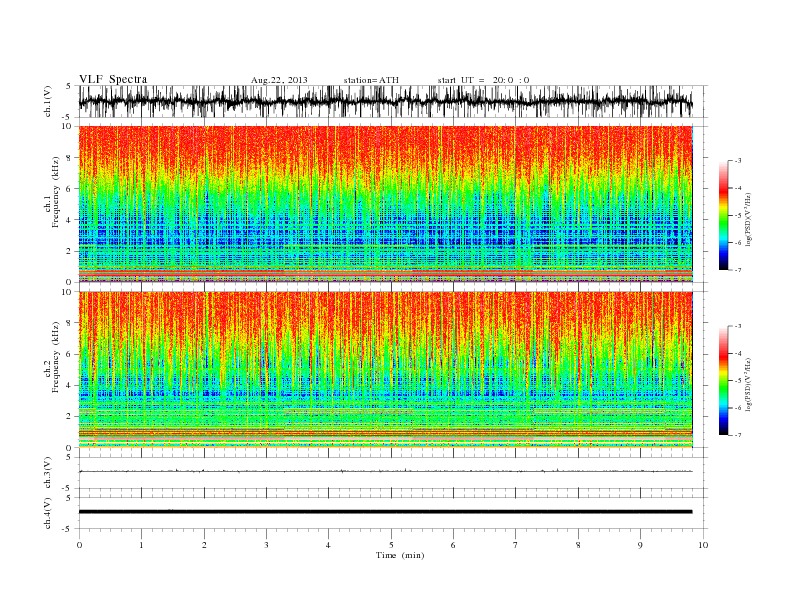Click the ch.1 waveform trace panel

[393, 101]
